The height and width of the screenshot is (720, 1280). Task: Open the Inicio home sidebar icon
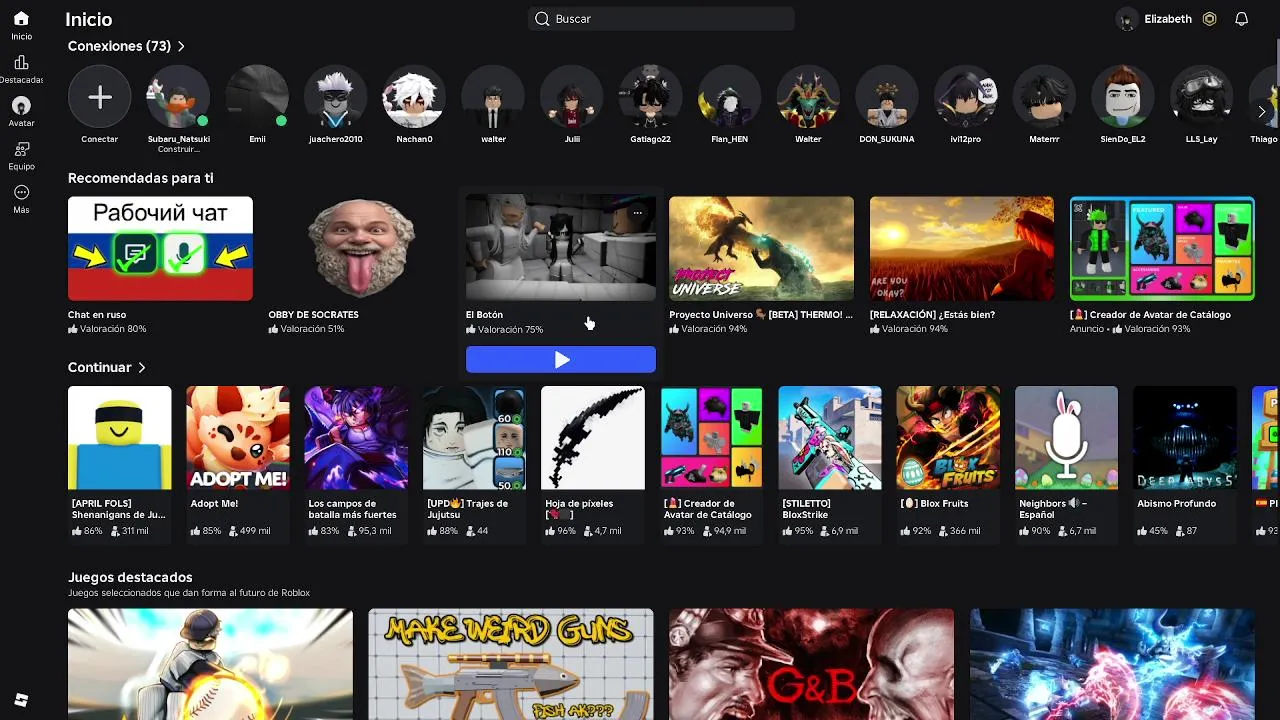tap(21, 19)
